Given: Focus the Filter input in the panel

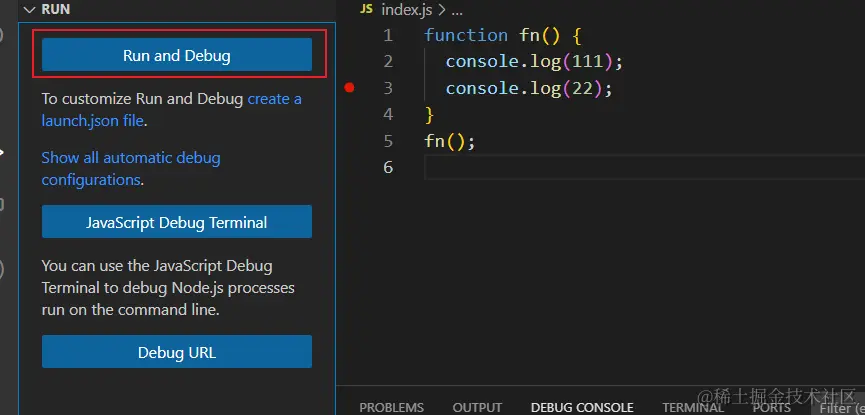Looking at the screenshot, I should (842, 407).
